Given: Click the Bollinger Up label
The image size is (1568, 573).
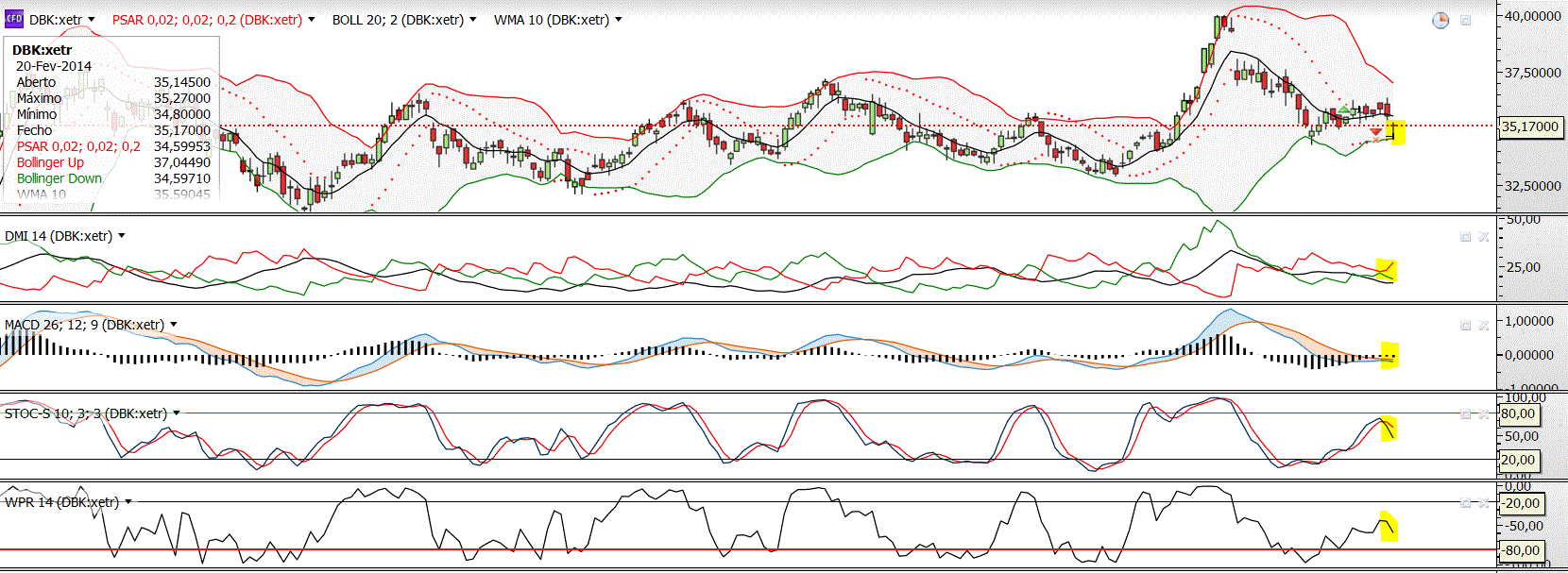Looking at the screenshot, I should (50, 162).
